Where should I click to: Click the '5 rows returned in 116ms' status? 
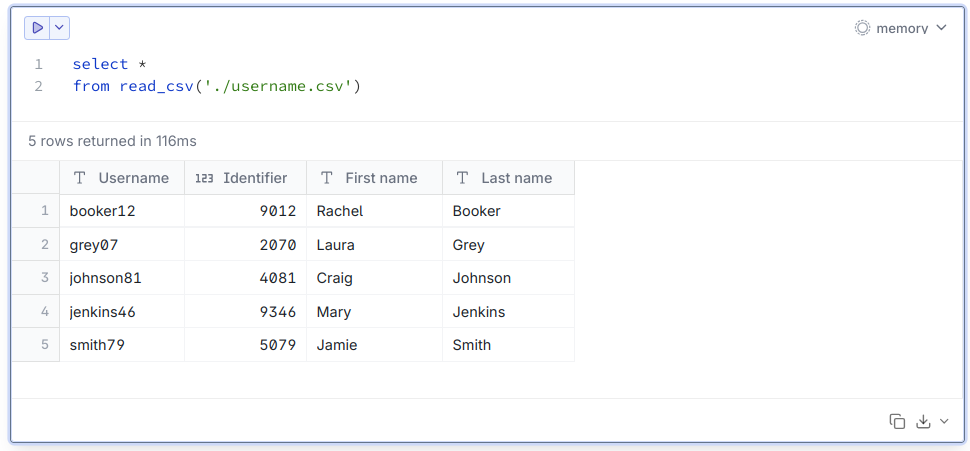112,141
